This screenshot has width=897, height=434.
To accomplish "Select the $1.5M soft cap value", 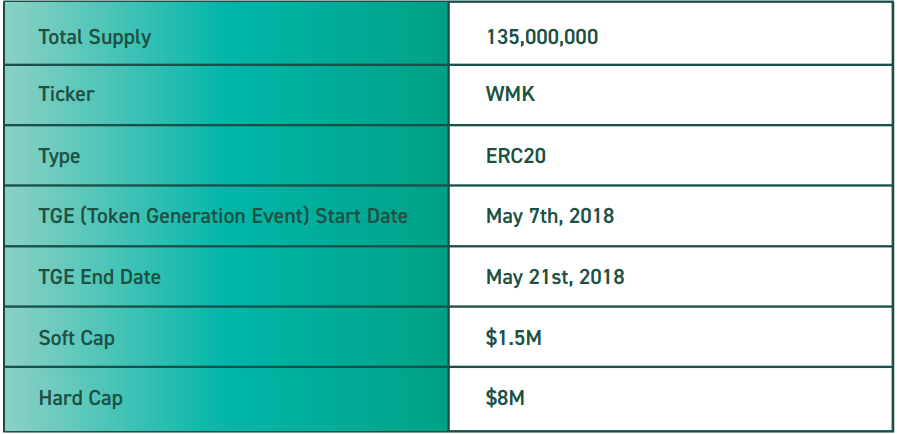I will (x=514, y=338).
